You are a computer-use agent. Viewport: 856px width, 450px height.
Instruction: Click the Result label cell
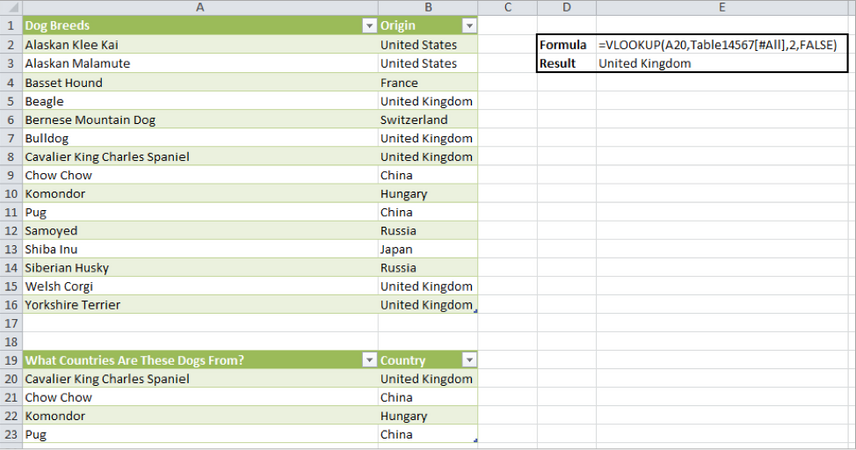567,63
